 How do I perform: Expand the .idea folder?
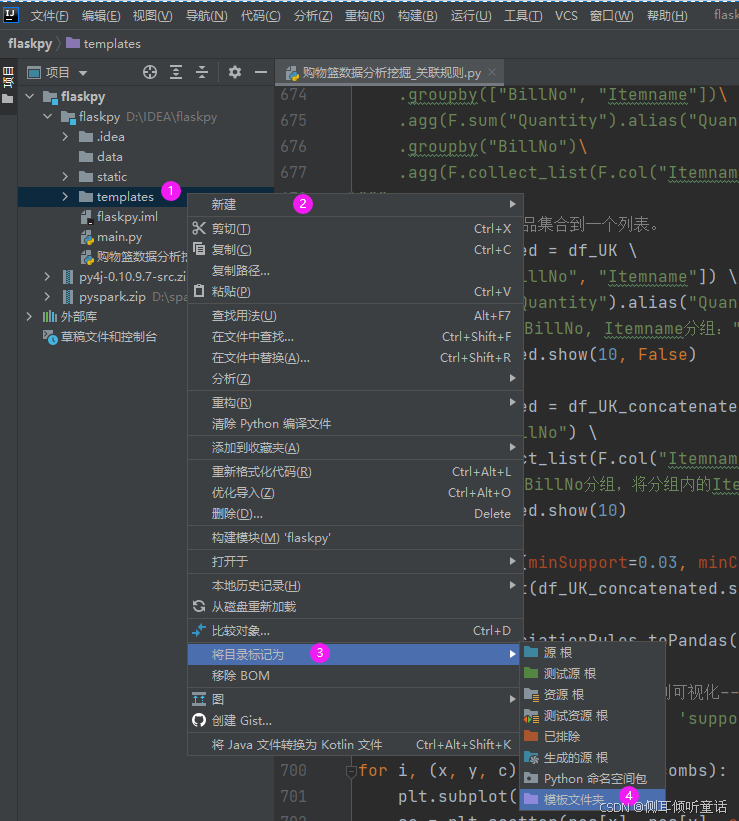[65, 137]
